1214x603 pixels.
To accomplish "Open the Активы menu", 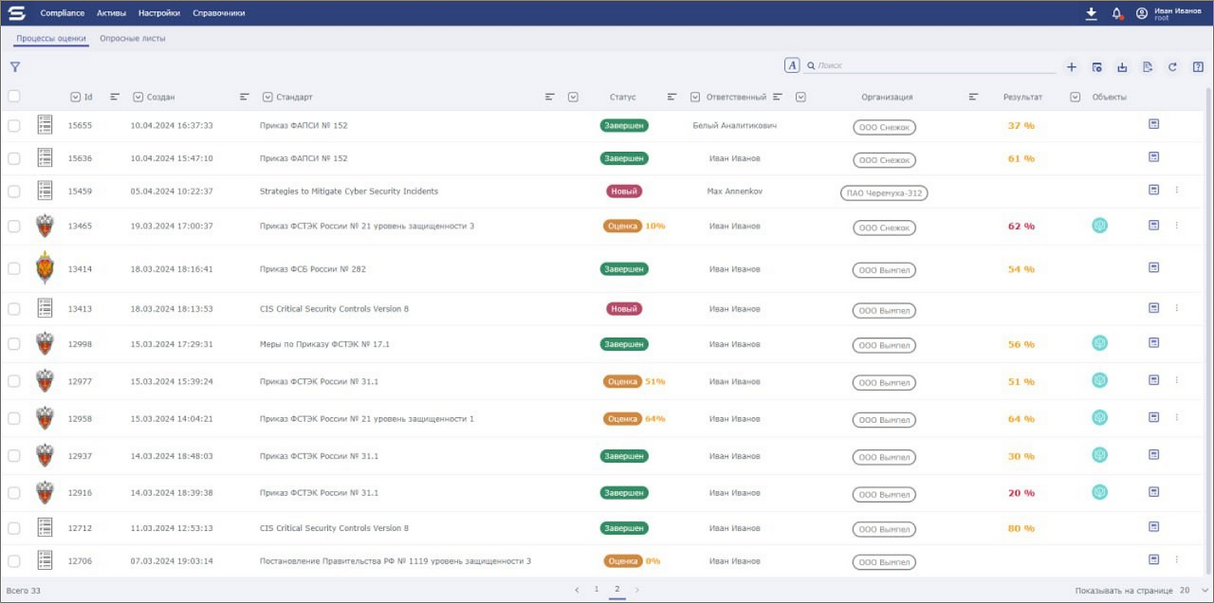I will 111,14.
